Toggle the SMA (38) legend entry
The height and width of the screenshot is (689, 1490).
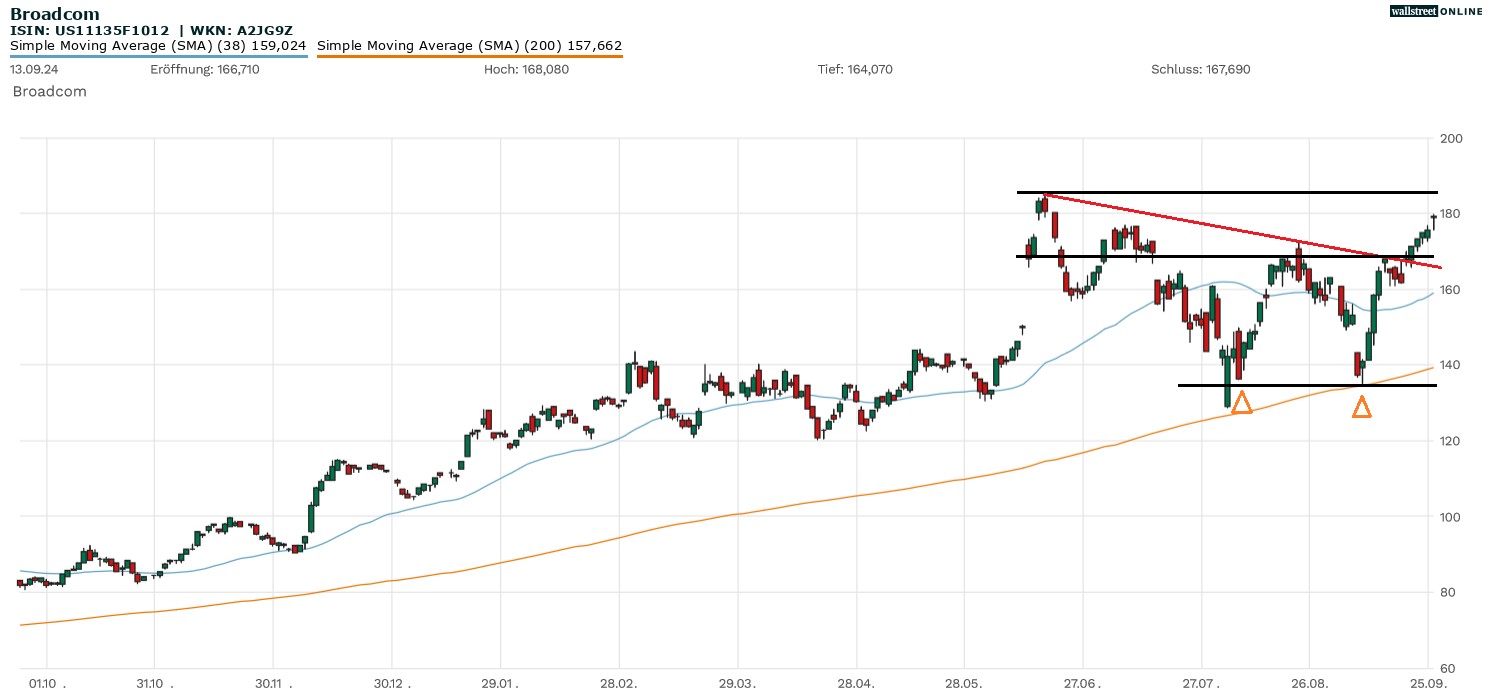158,45
